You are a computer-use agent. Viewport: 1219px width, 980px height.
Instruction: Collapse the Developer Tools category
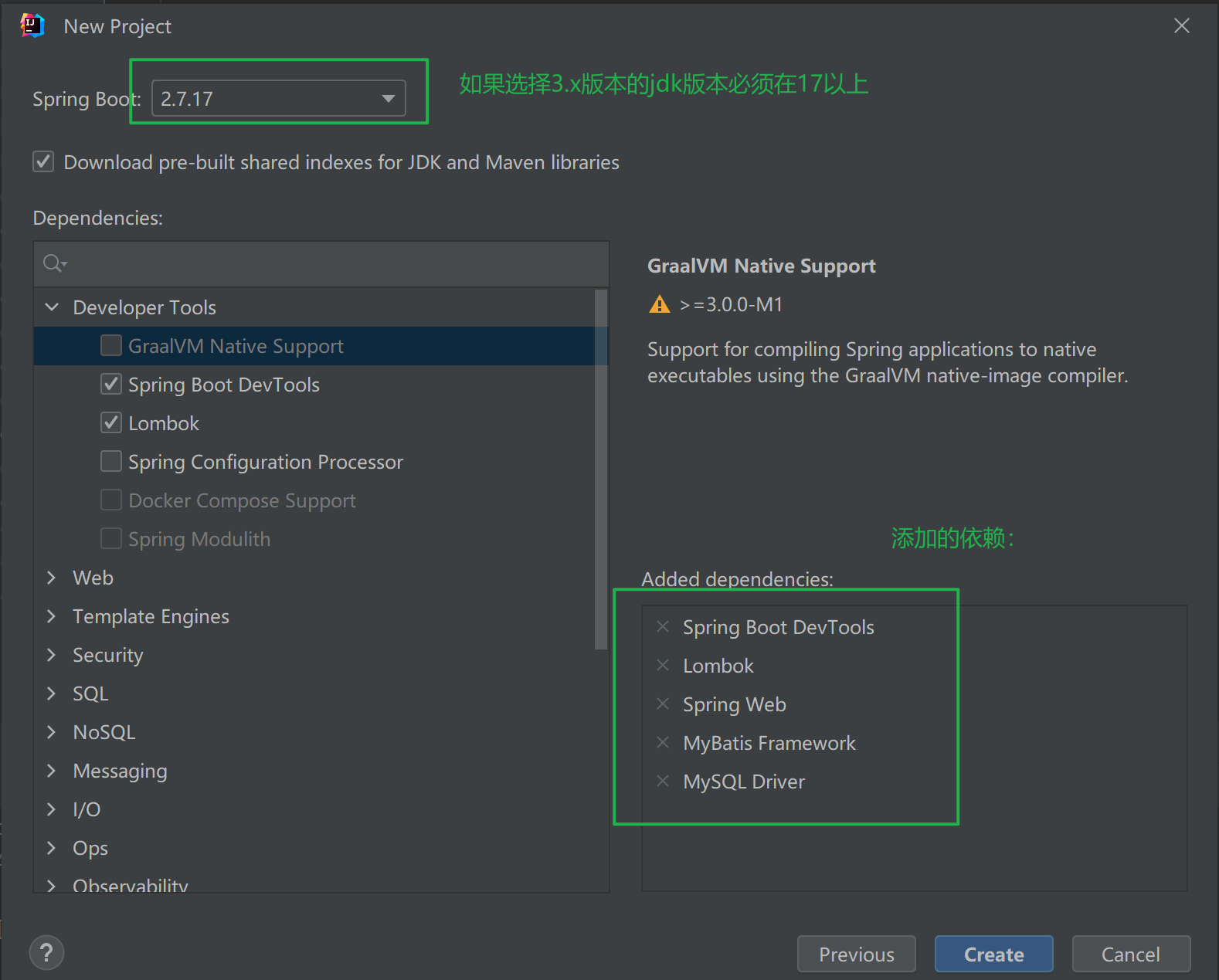click(52, 307)
